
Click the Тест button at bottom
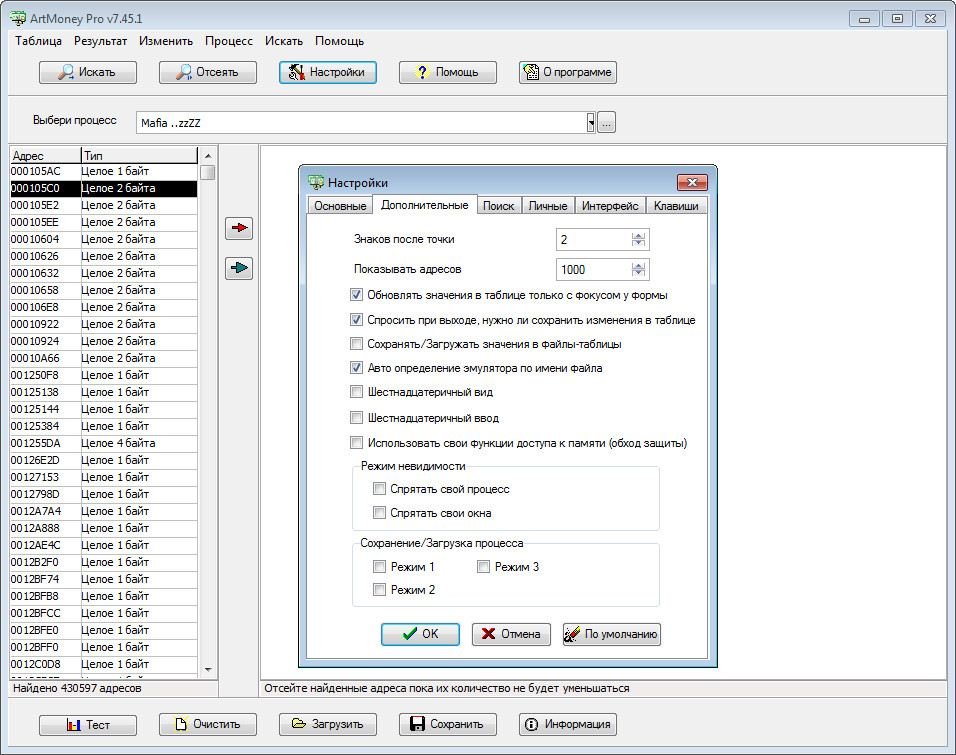pos(87,724)
